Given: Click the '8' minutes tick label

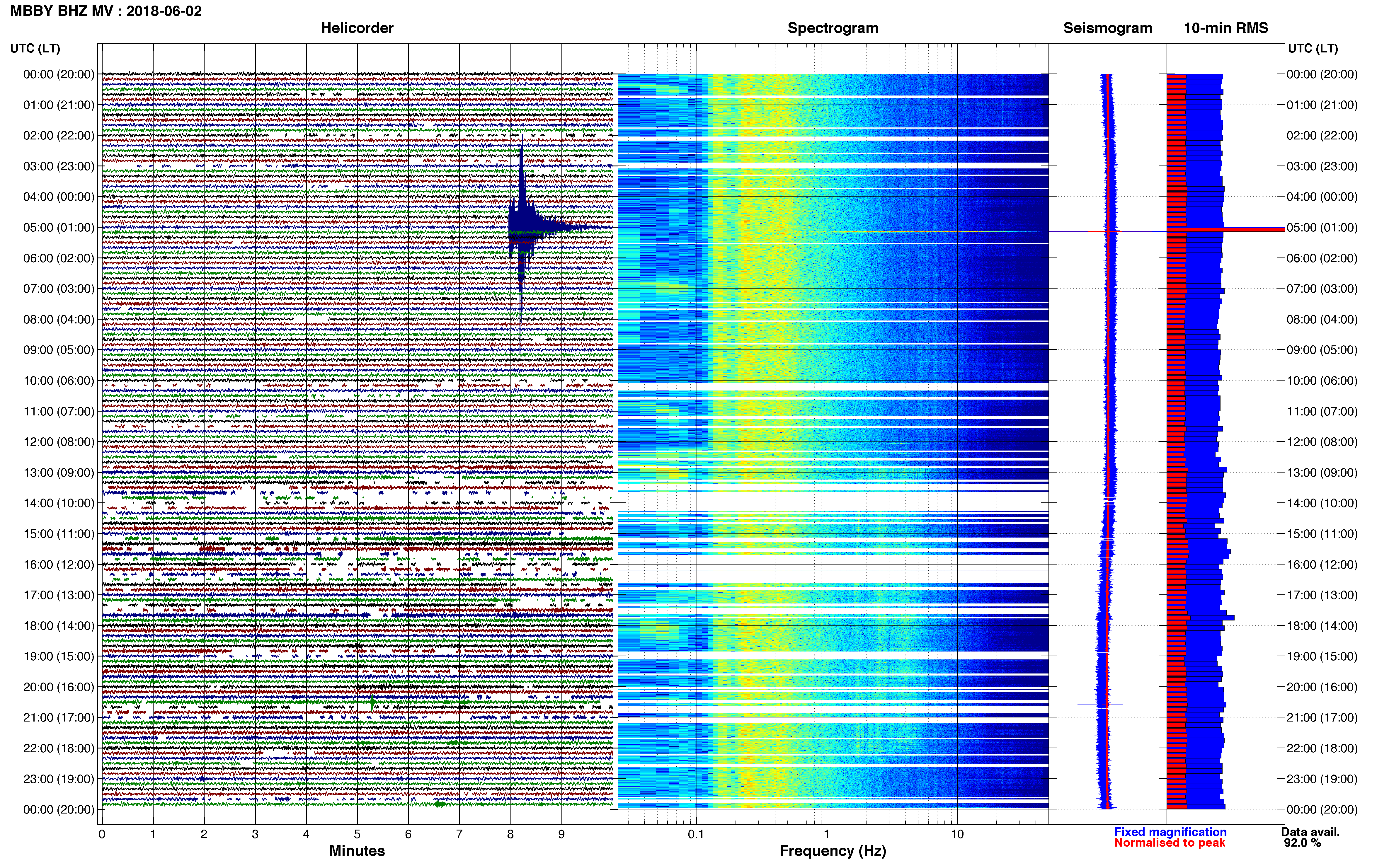Looking at the screenshot, I should pos(510,834).
